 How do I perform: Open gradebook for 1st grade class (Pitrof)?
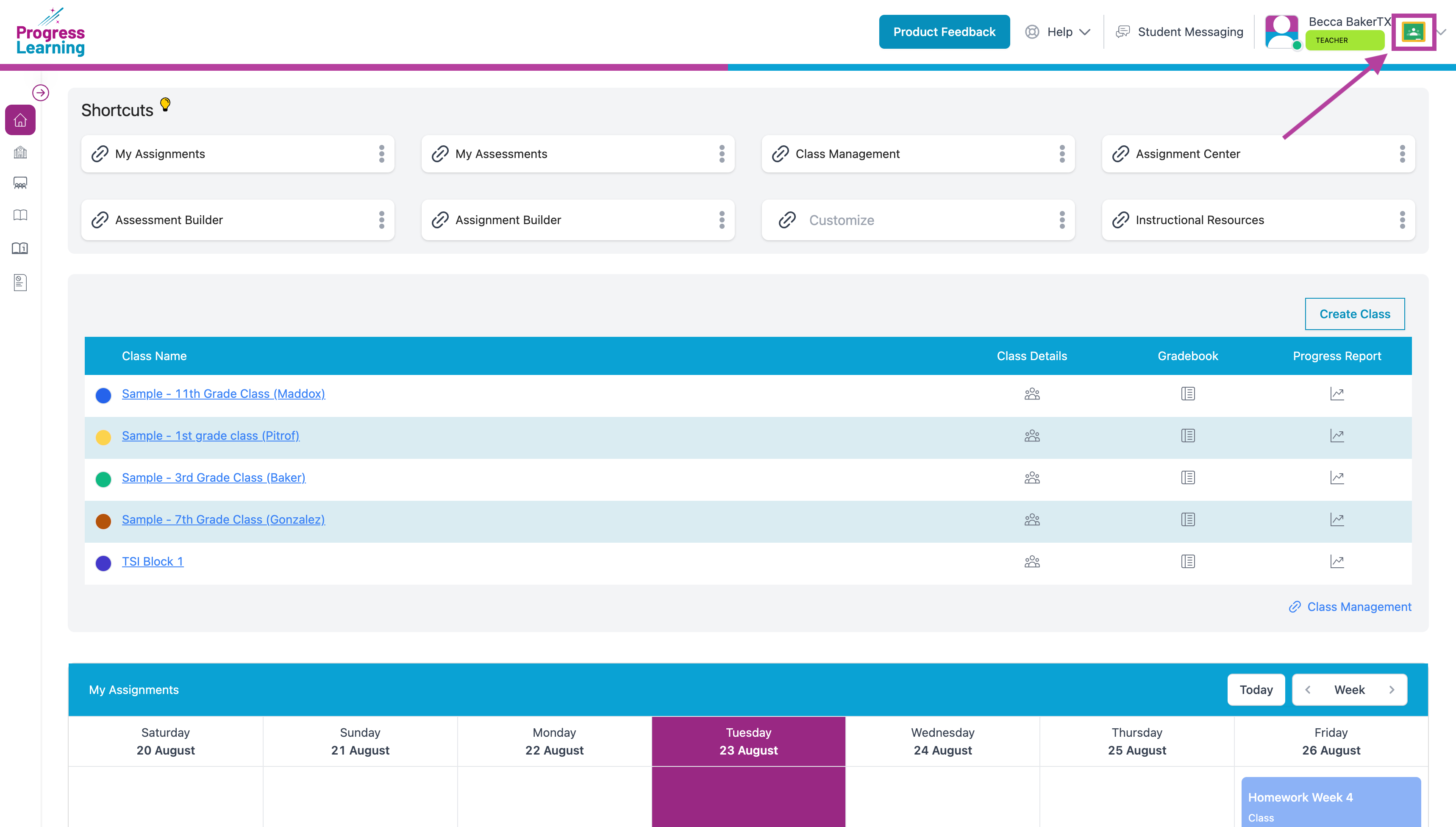coord(1188,436)
